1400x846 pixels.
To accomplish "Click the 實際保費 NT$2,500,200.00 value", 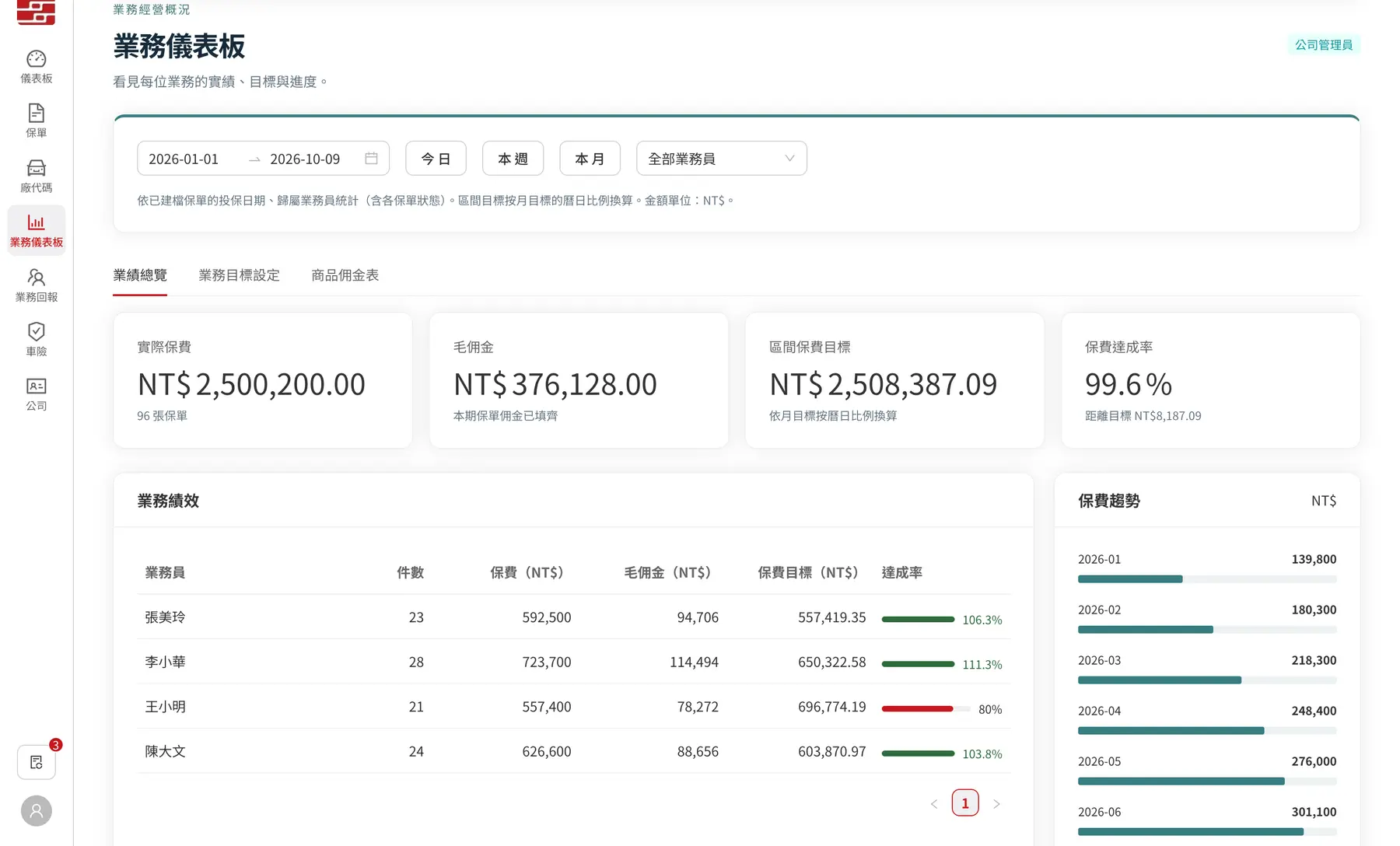I will click(251, 384).
